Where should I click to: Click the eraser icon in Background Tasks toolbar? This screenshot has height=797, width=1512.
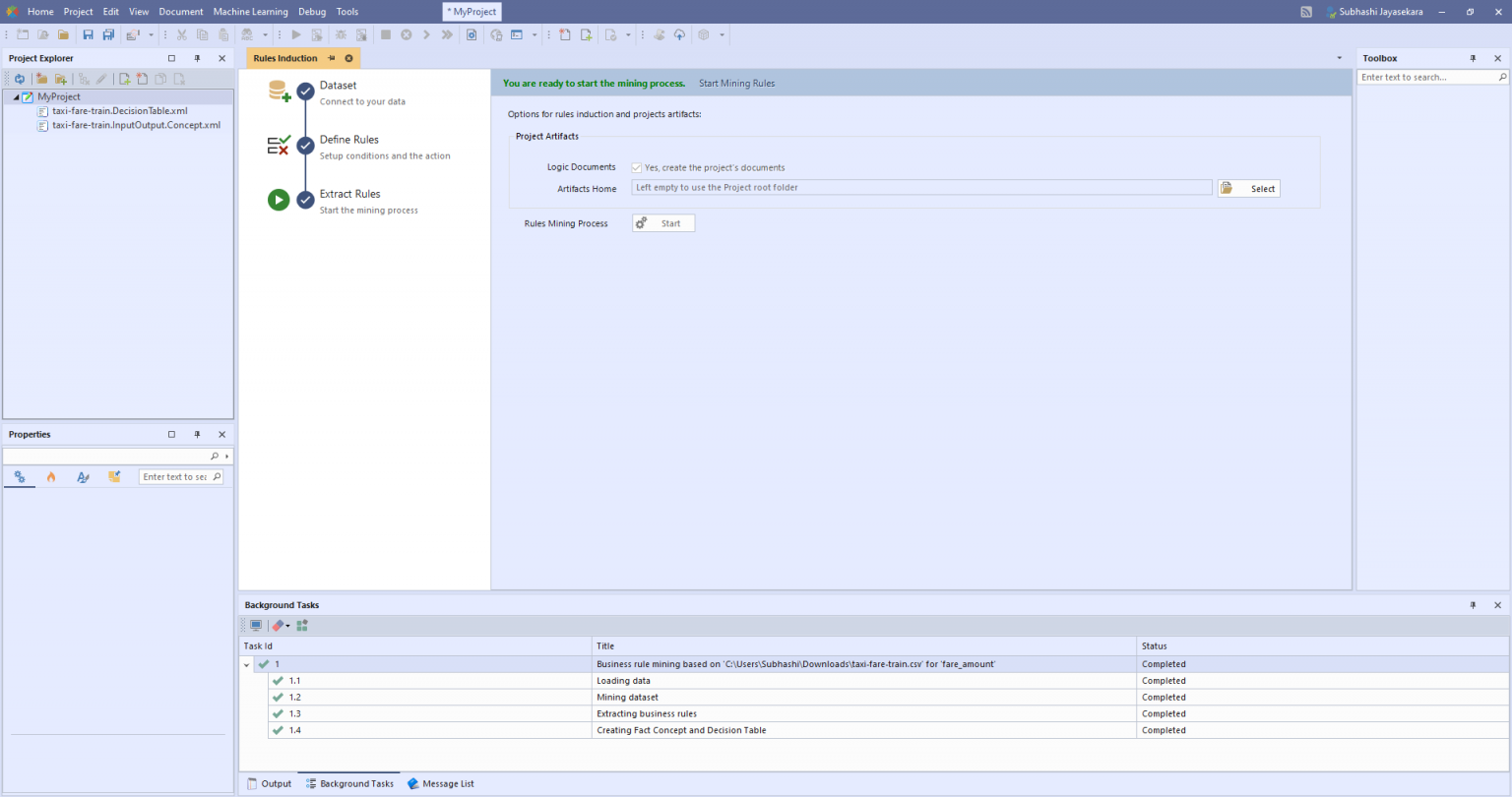(x=278, y=625)
